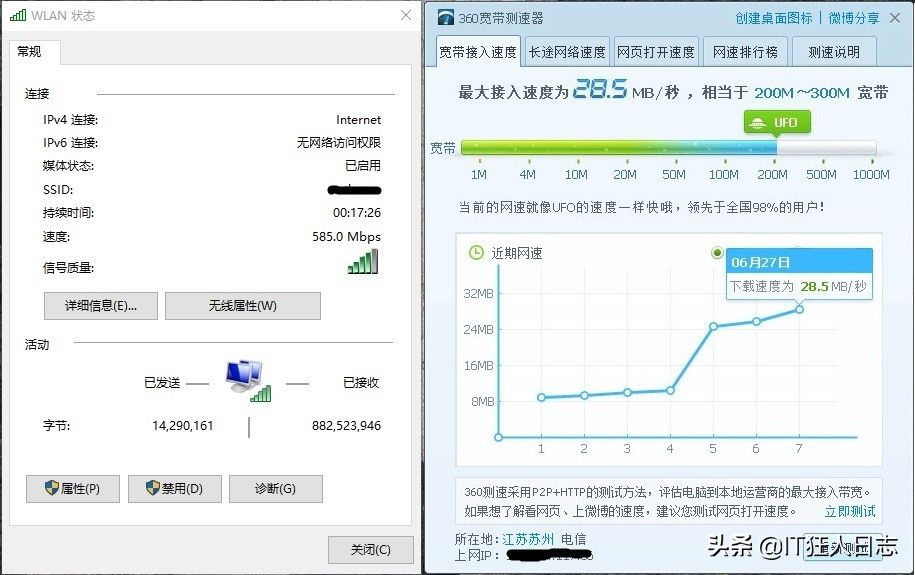915x575 pixels.
Task: Click the signal quality bars icon
Action: click(363, 262)
